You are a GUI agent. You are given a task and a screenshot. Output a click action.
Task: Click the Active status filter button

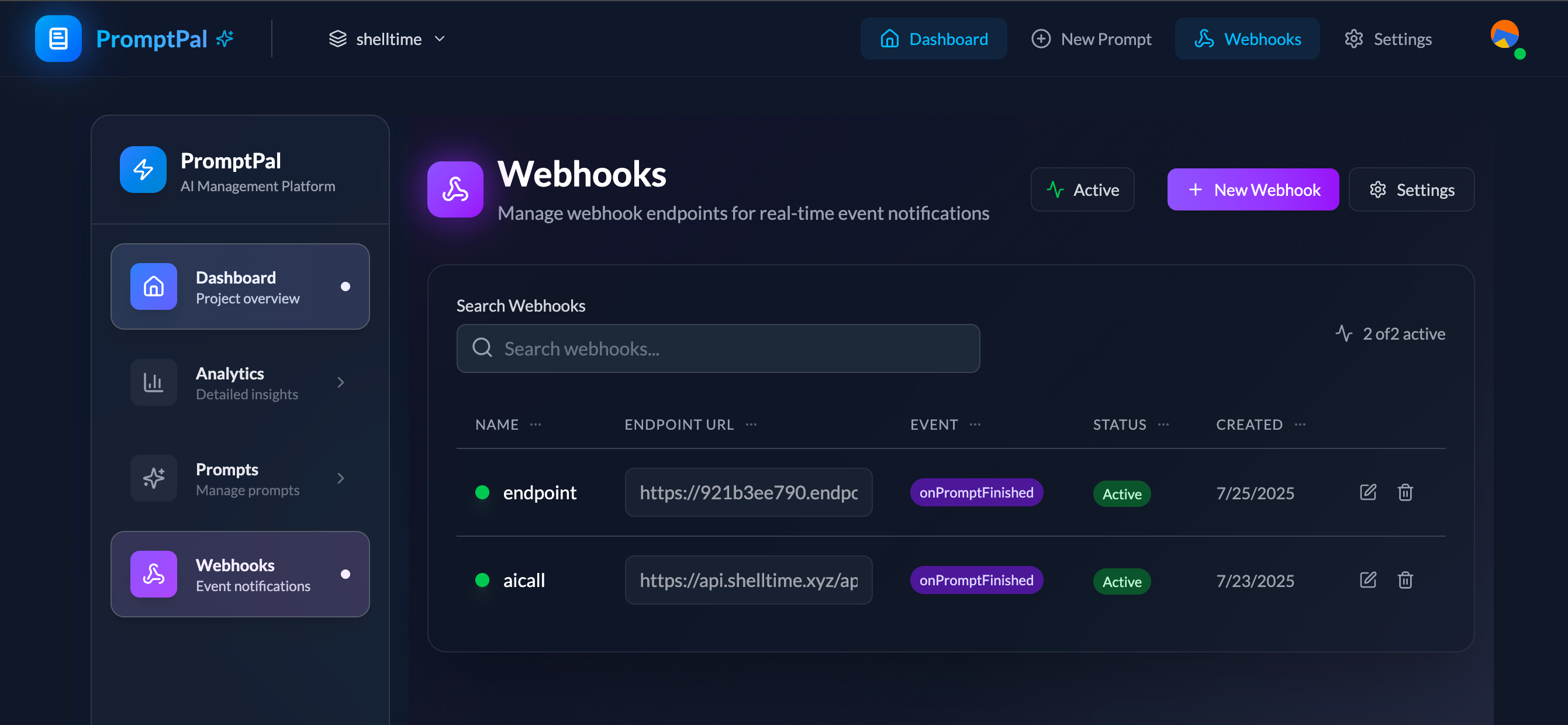(x=1082, y=190)
